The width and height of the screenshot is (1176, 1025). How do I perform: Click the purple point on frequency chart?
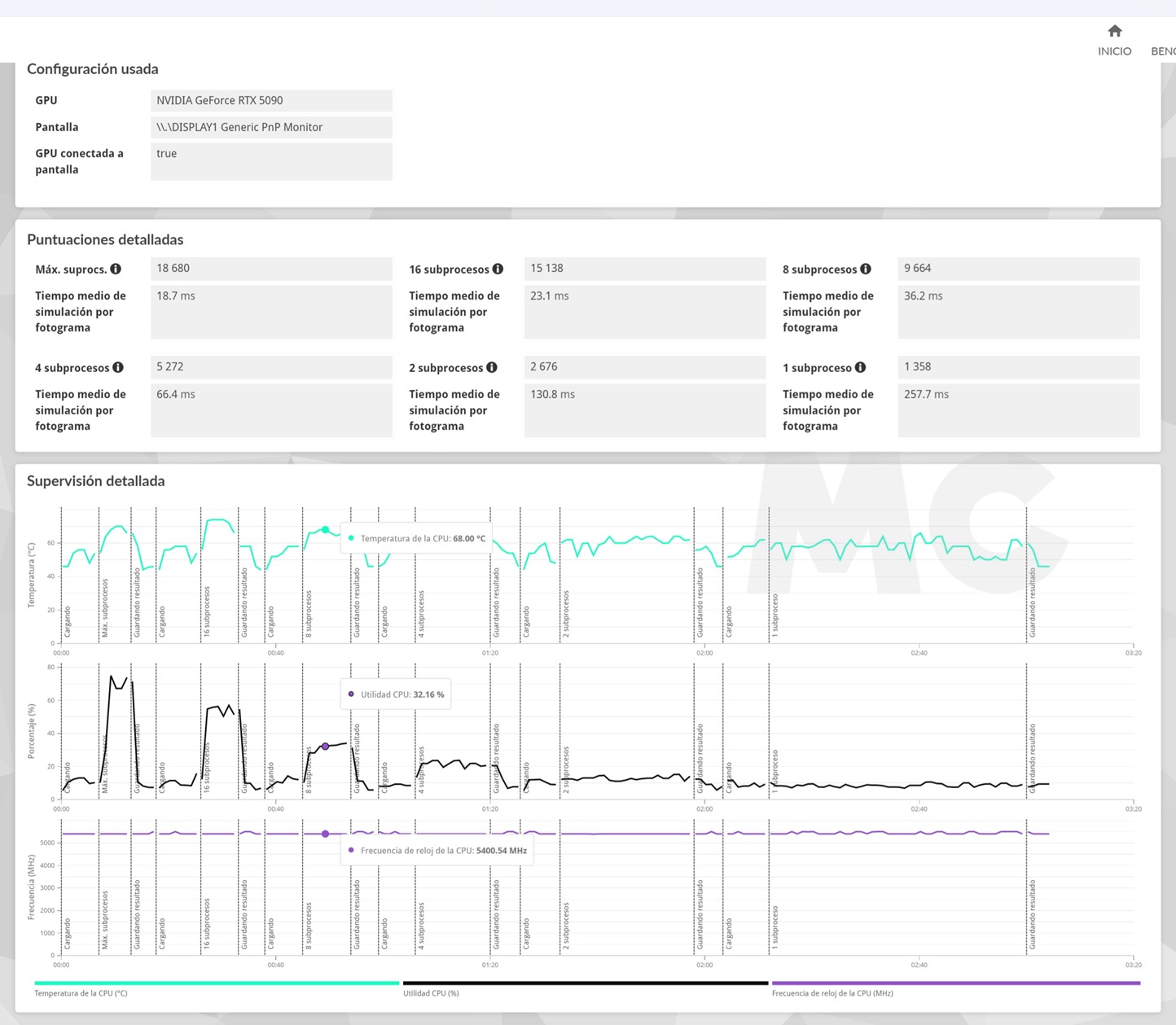pos(325,834)
